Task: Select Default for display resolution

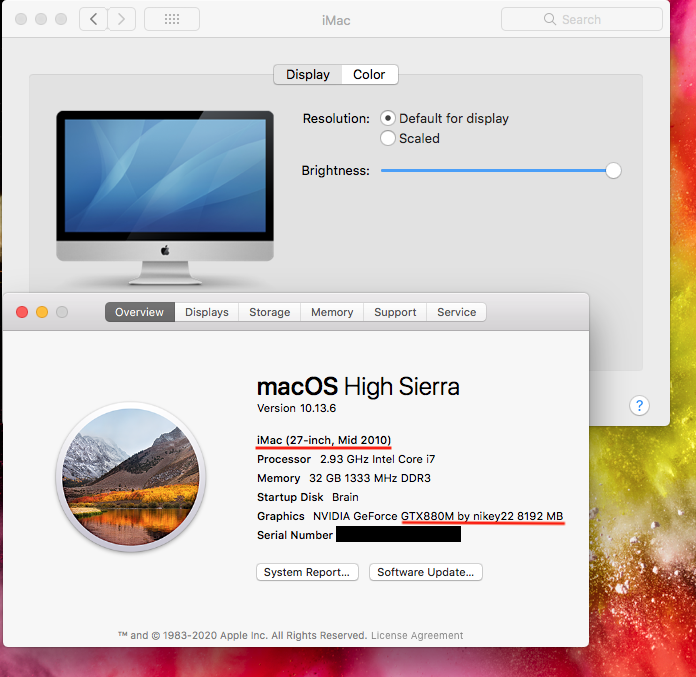Action: [x=388, y=119]
